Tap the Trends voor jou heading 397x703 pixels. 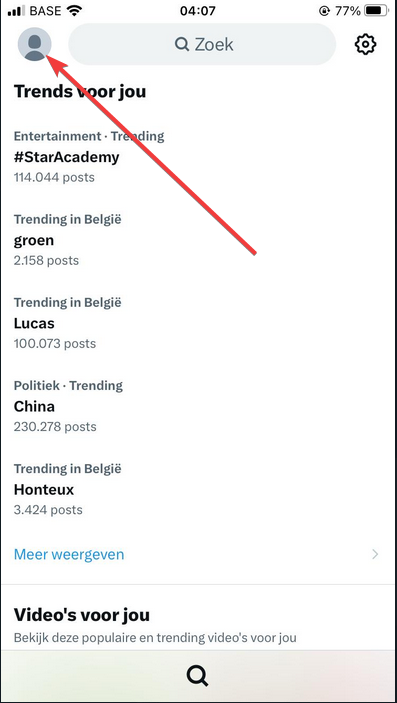pos(80,91)
